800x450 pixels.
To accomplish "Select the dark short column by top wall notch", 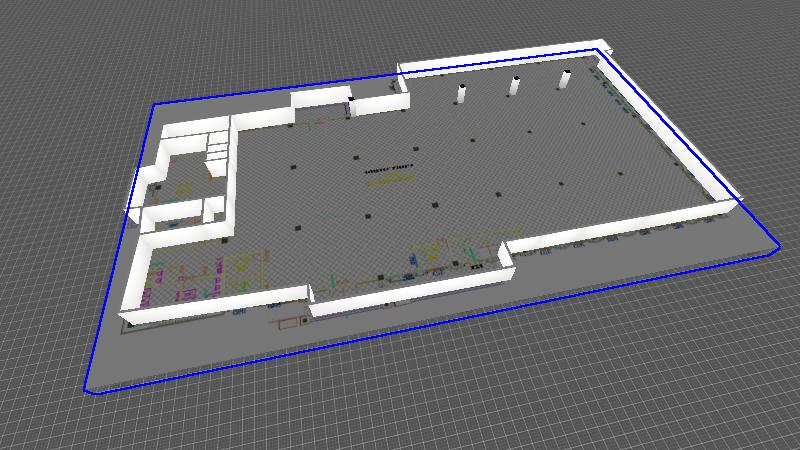I will click(x=352, y=106).
